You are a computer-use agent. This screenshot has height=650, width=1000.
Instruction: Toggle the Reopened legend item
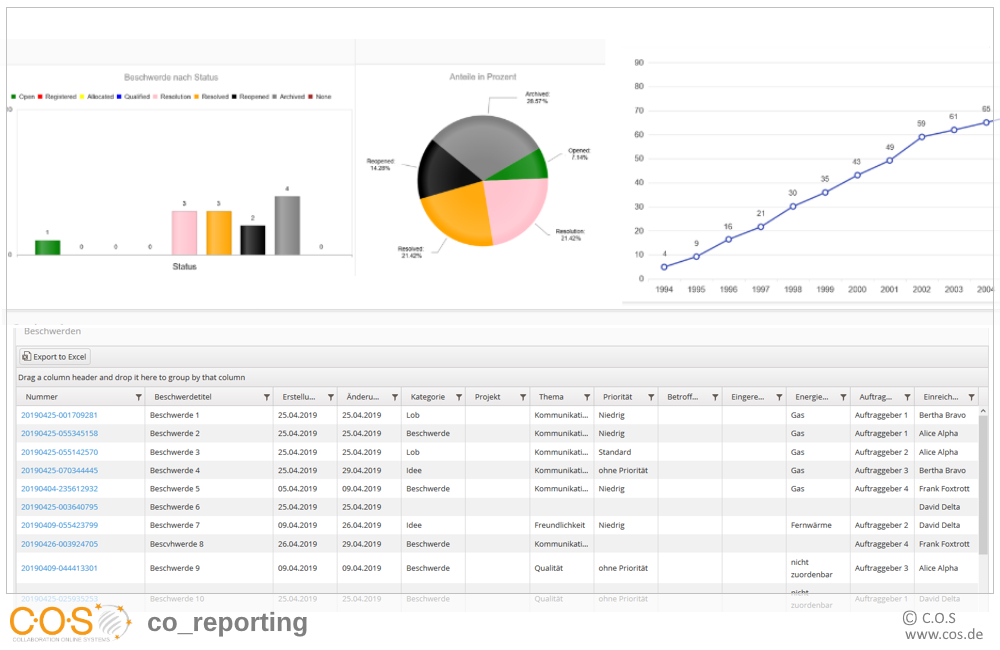point(250,97)
